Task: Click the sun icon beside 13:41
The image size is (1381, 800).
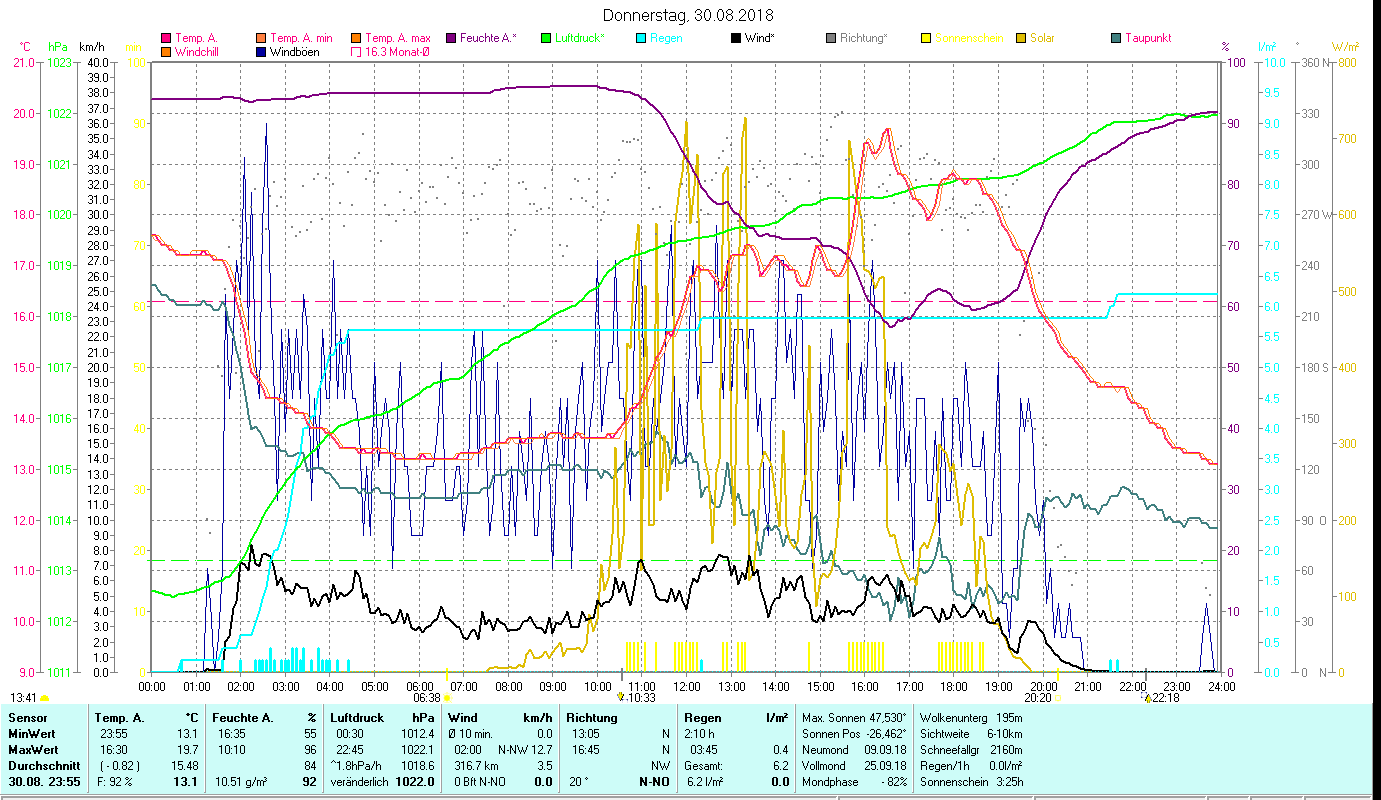Action: click(44, 698)
